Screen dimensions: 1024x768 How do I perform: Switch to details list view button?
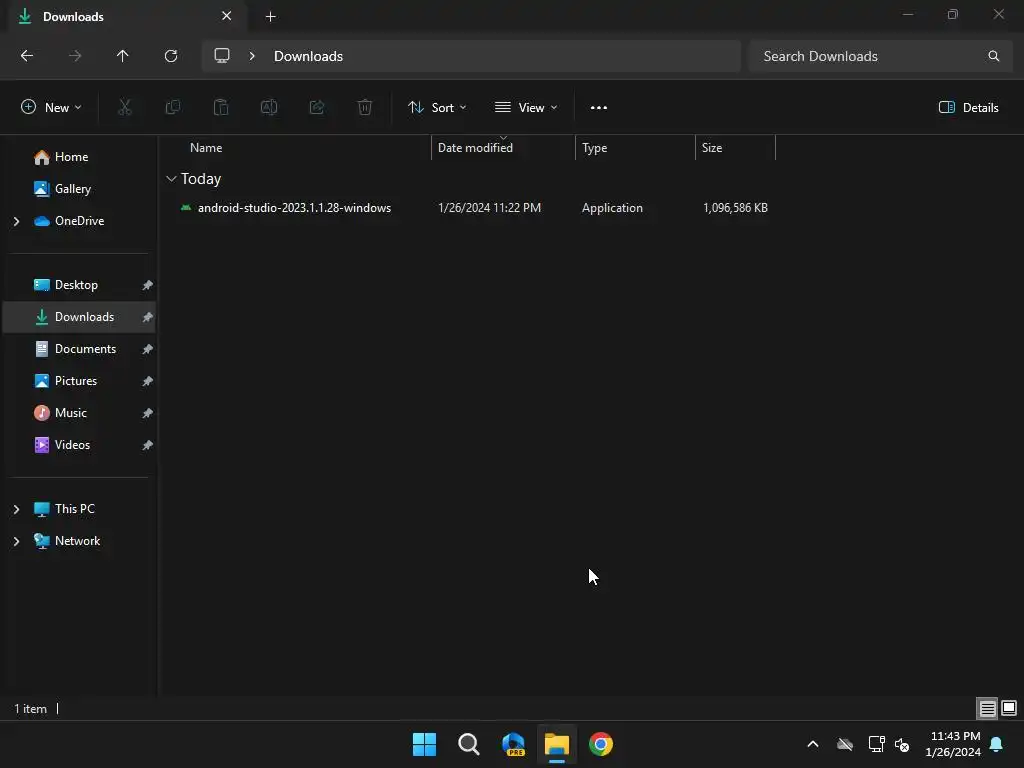click(x=987, y=708)
